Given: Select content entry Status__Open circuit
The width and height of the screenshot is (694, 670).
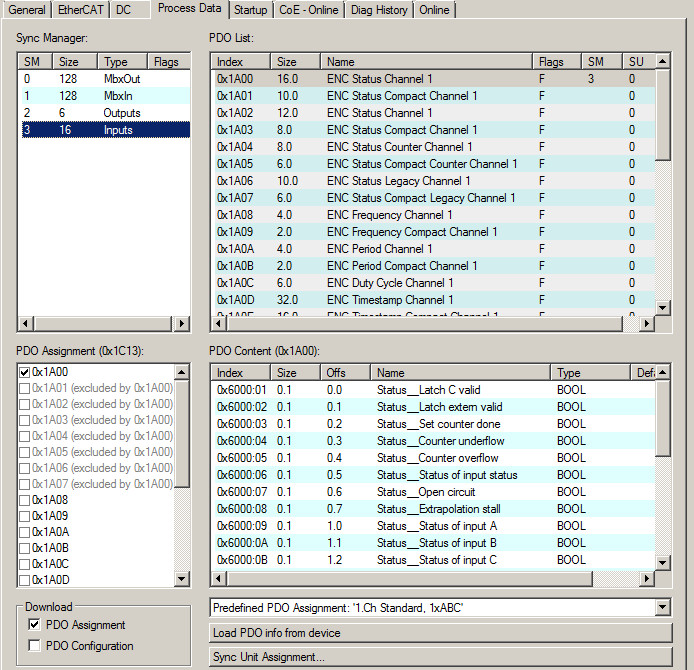Looking at the screenshot, I should point(435,492).
